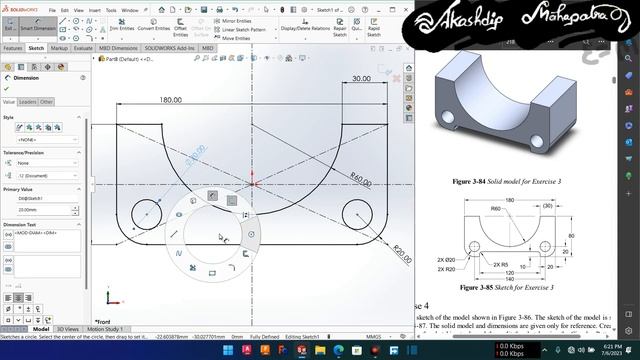Collapse the Dimension Text section
This screenshot has width=640, height=360.
tap(79, 224)
